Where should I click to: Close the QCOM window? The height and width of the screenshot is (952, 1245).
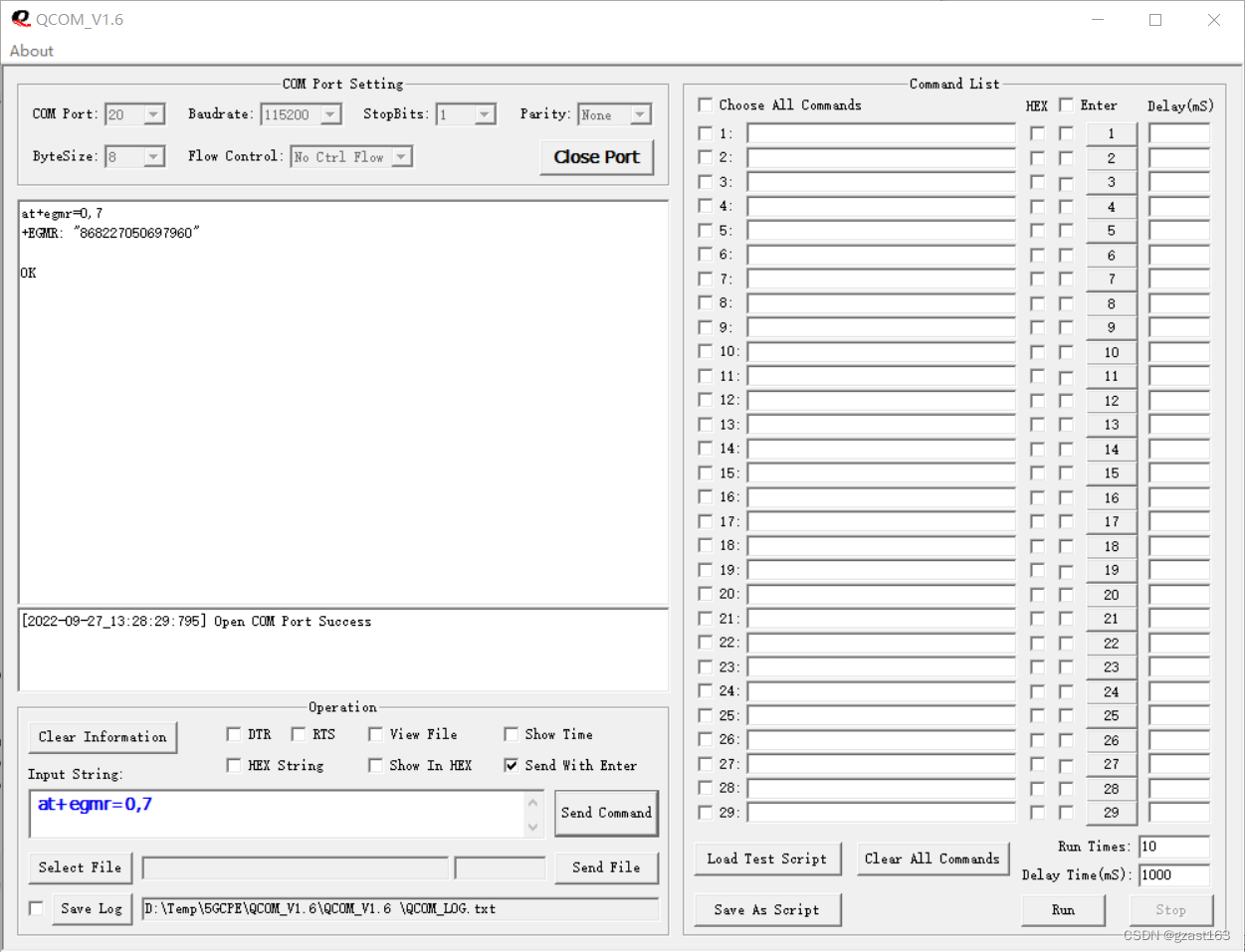pyautogui.click(x=1214, y=20)
